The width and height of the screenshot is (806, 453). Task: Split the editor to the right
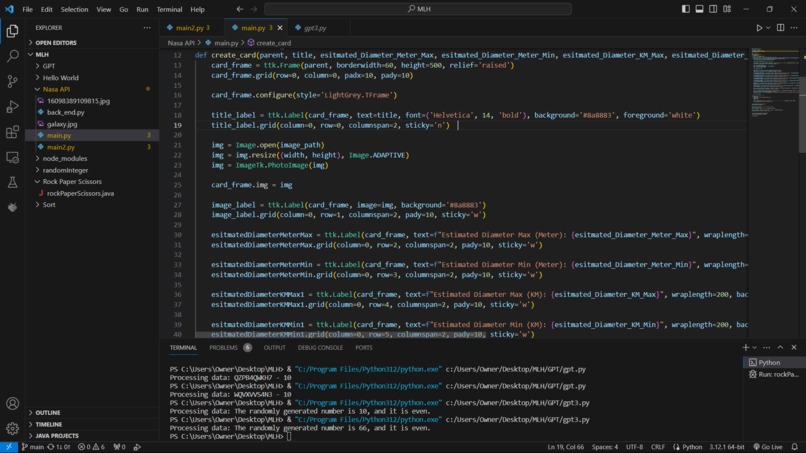click(x=780, y=28)
